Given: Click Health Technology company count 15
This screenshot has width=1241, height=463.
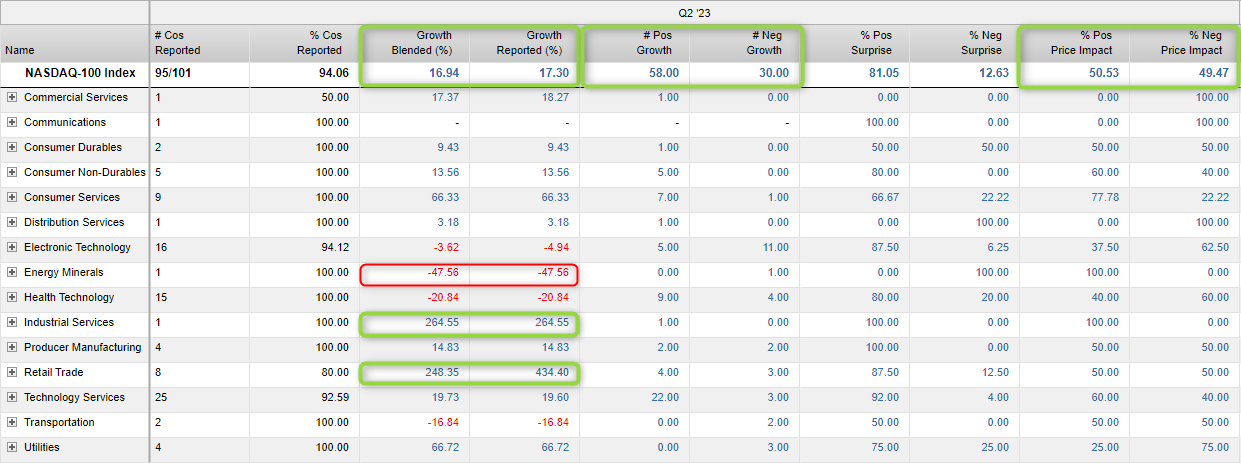Looking at the screenshot, I should click(x=161, y=298).
